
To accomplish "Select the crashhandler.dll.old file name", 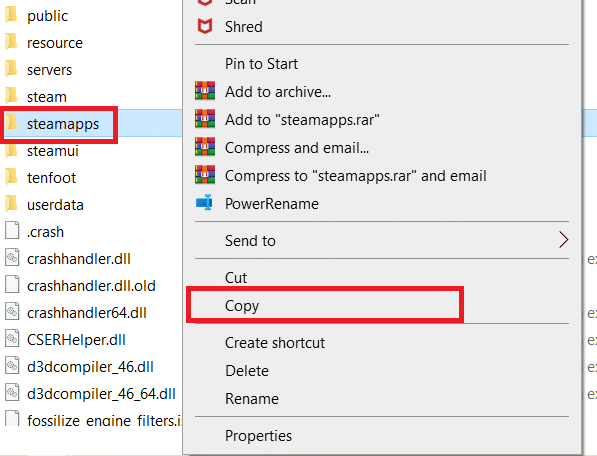I will pos(91,286).
